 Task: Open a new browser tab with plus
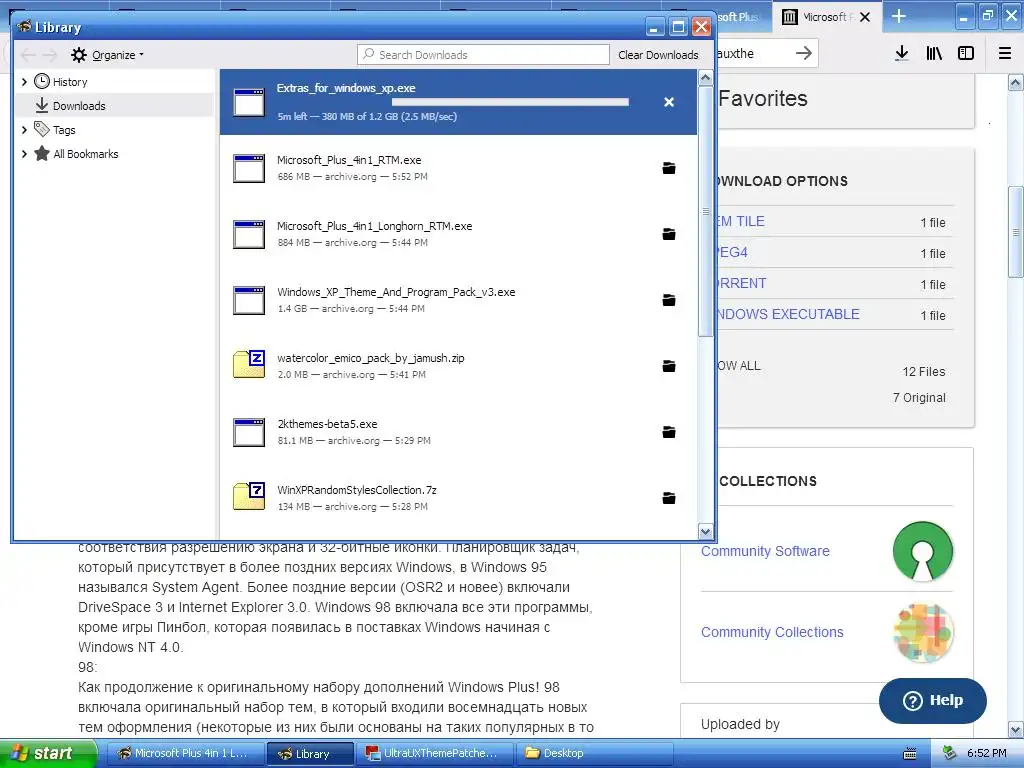(x=899, y=16)
